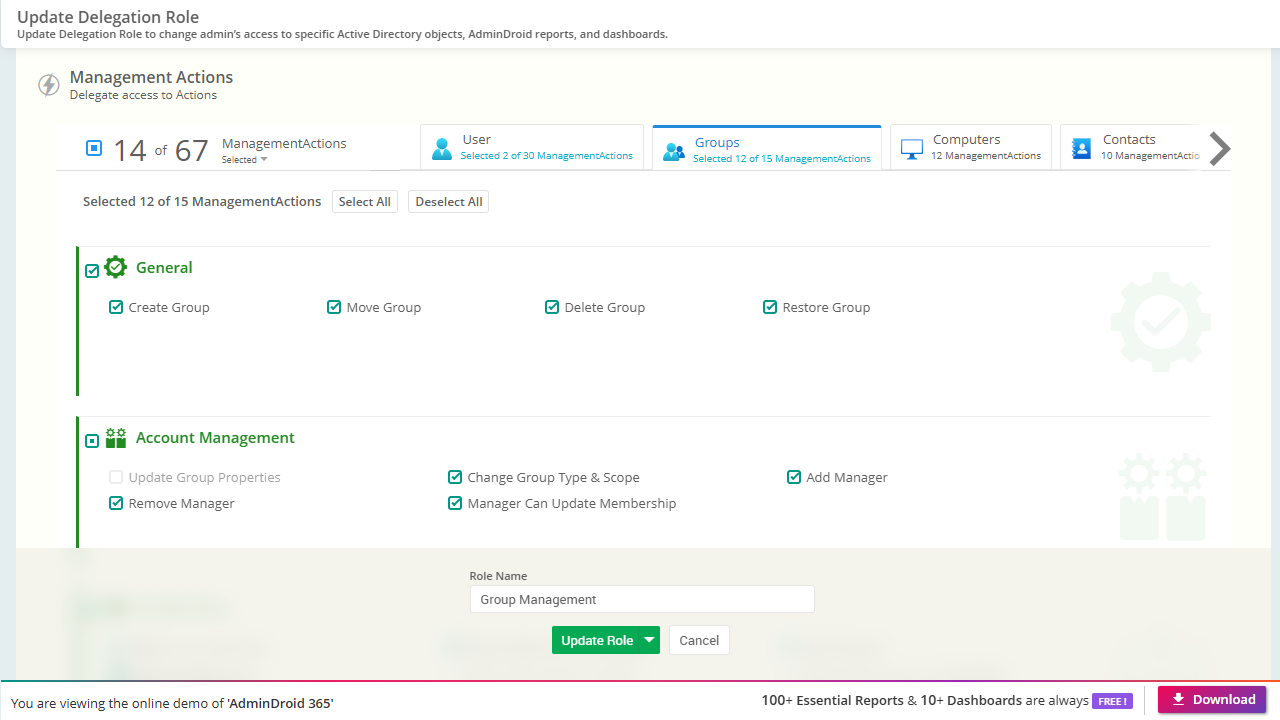Switch to the Computers tab
This screenshot has width=1280, height=720.
coord(971,148)
